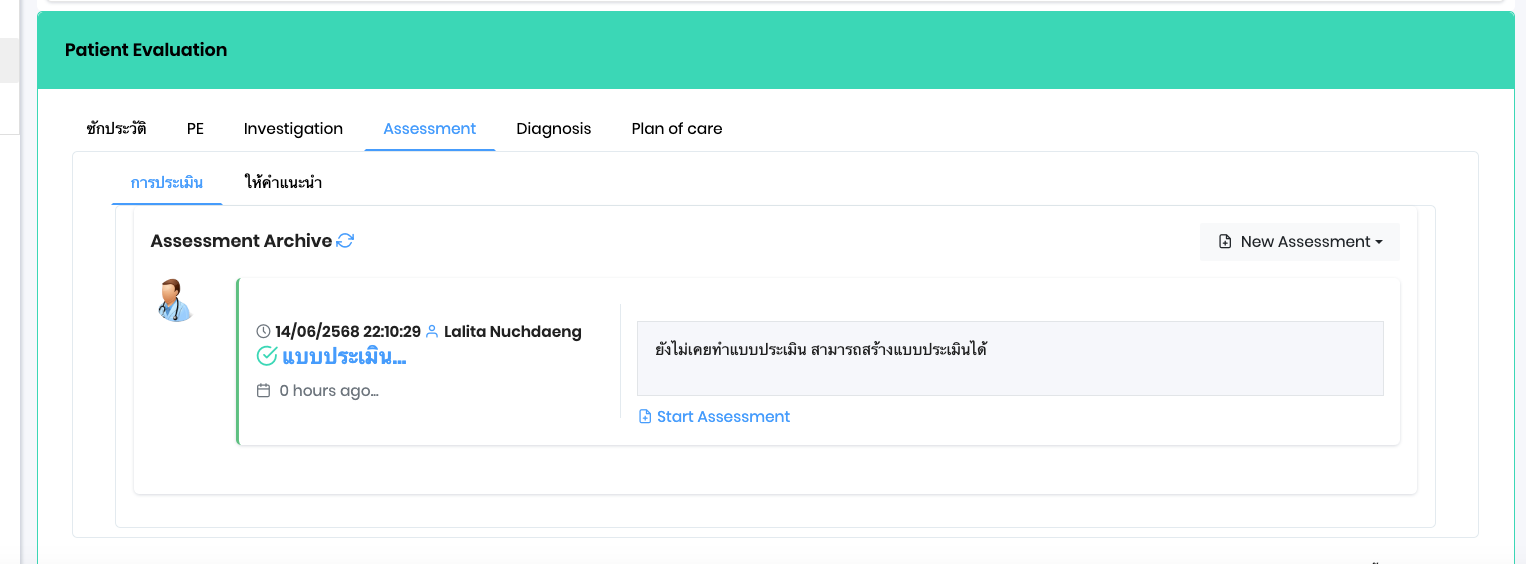Switch to the ซักประวัติ tab
1526x564 pixels.
[116, 128]
